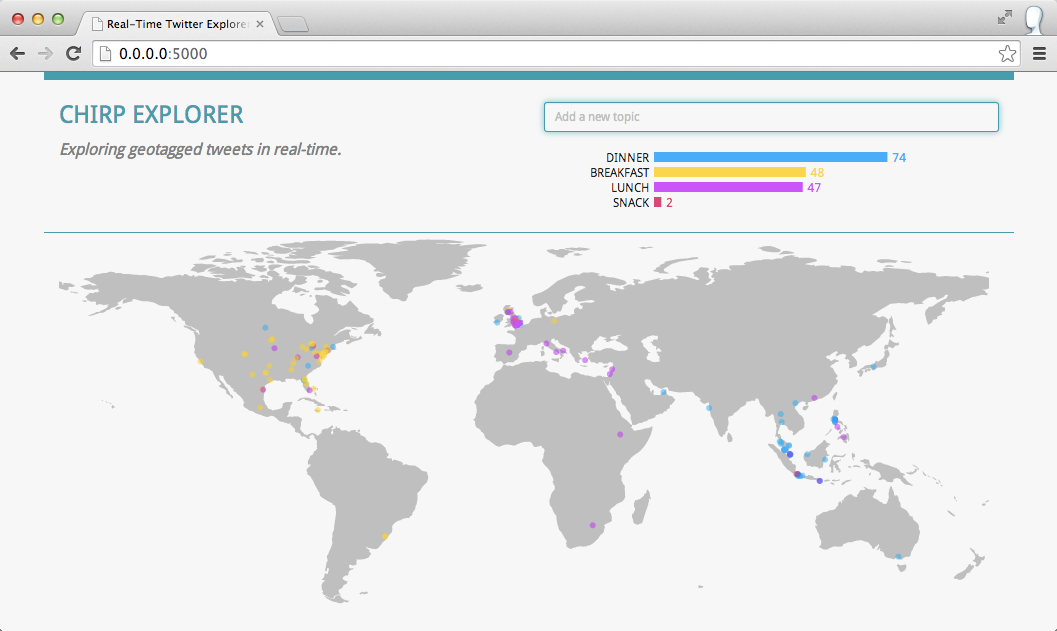Click the purple tweet dot in southern Africa
Screen dimensions: 1057x631
pos(593,525)
